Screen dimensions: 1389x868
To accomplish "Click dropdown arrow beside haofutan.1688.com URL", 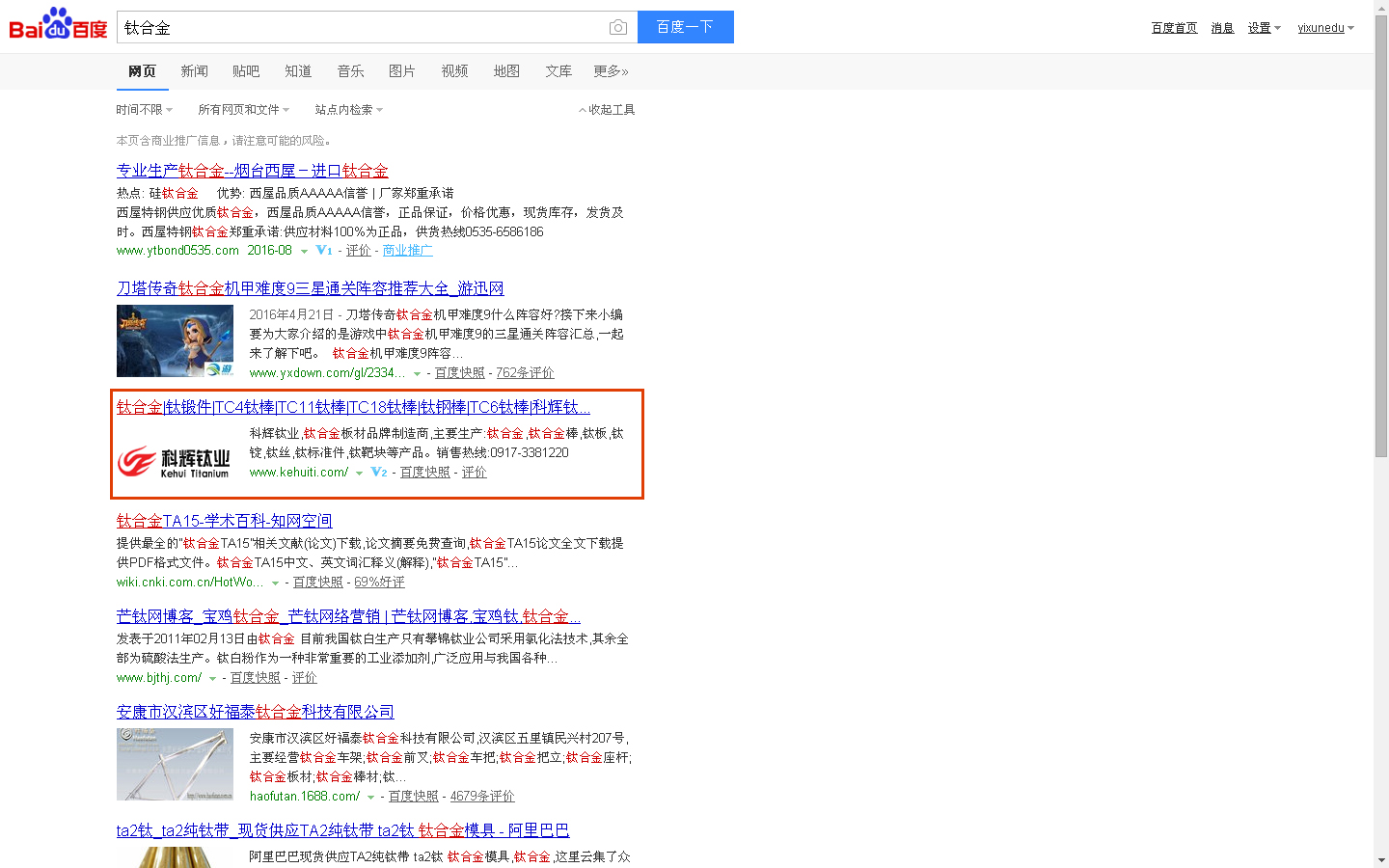I will pos(370,798).
